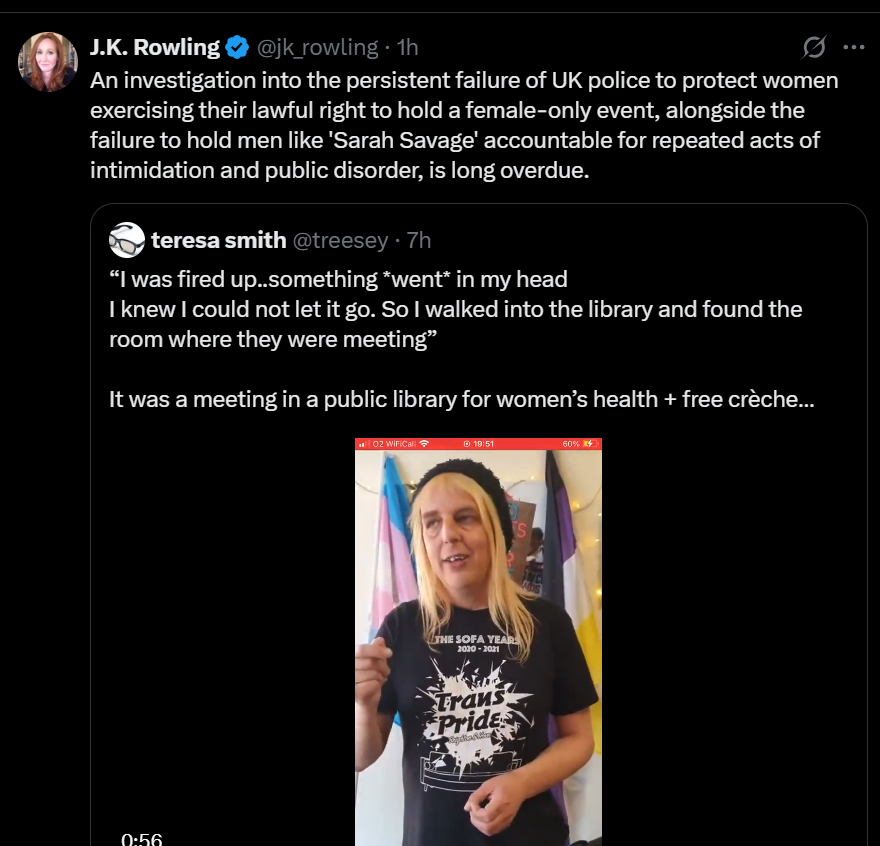Open the @treesey handle profile
This screenshot has width=880, height=846.
[339, 240]
